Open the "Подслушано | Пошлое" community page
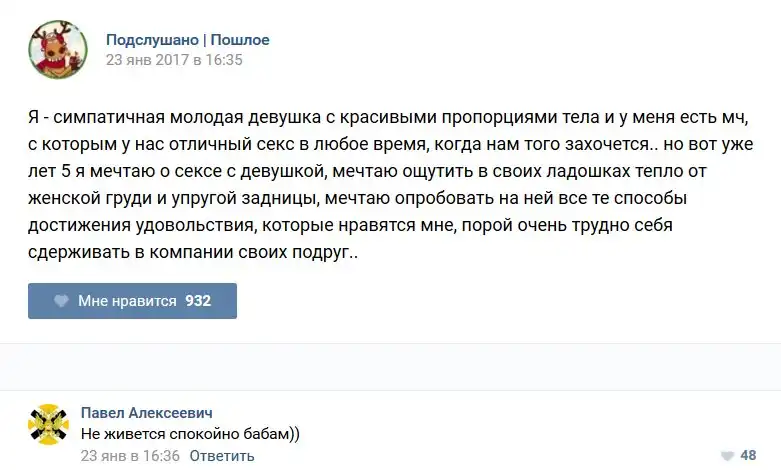 click(x=188, y=40)
